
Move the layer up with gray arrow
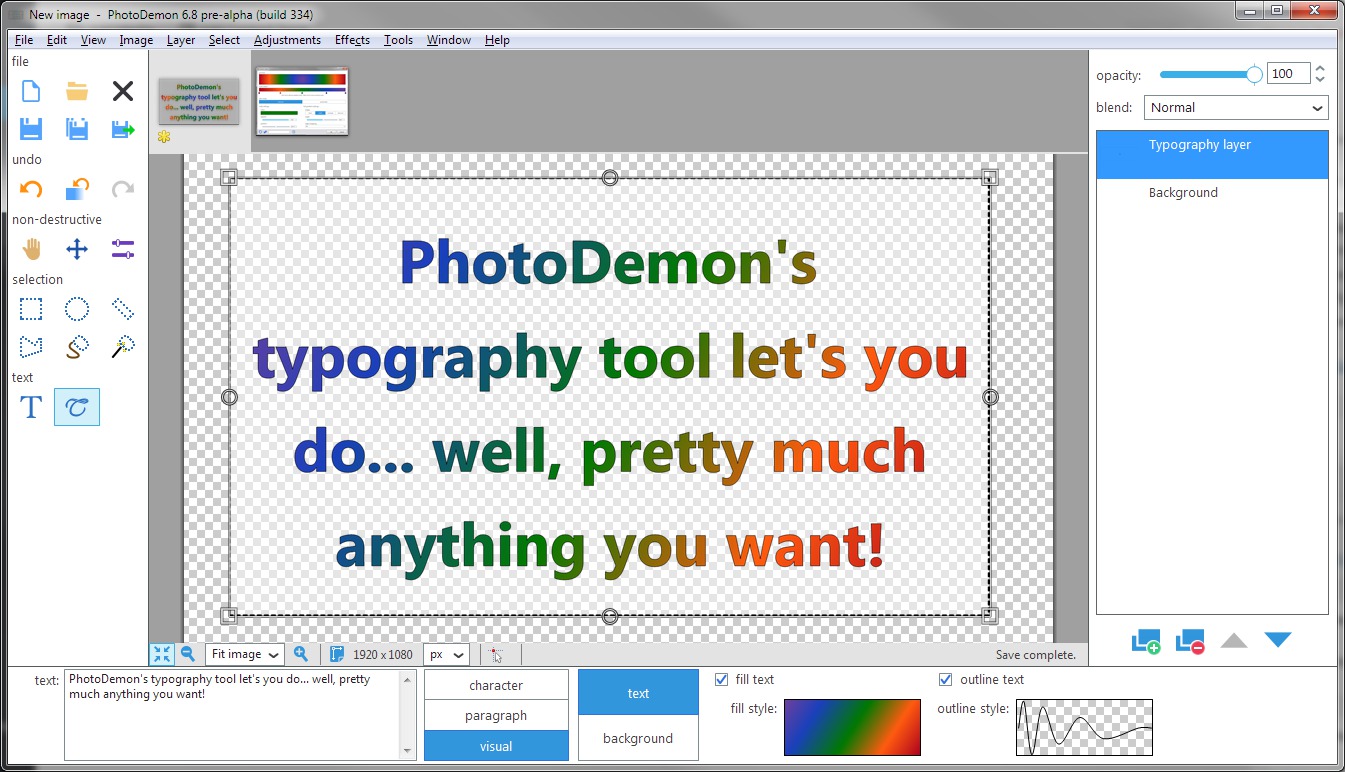tap(1234, 640)
